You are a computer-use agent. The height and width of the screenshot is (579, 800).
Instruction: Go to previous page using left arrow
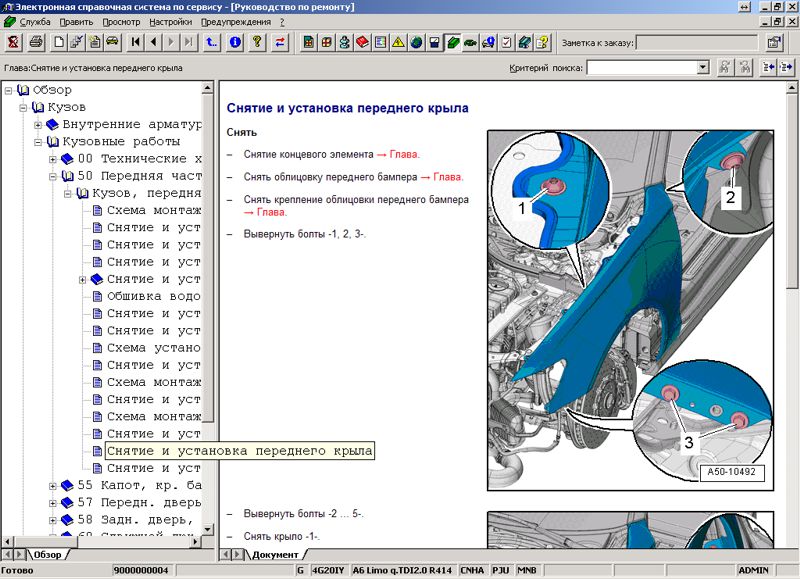click(153, 42)
